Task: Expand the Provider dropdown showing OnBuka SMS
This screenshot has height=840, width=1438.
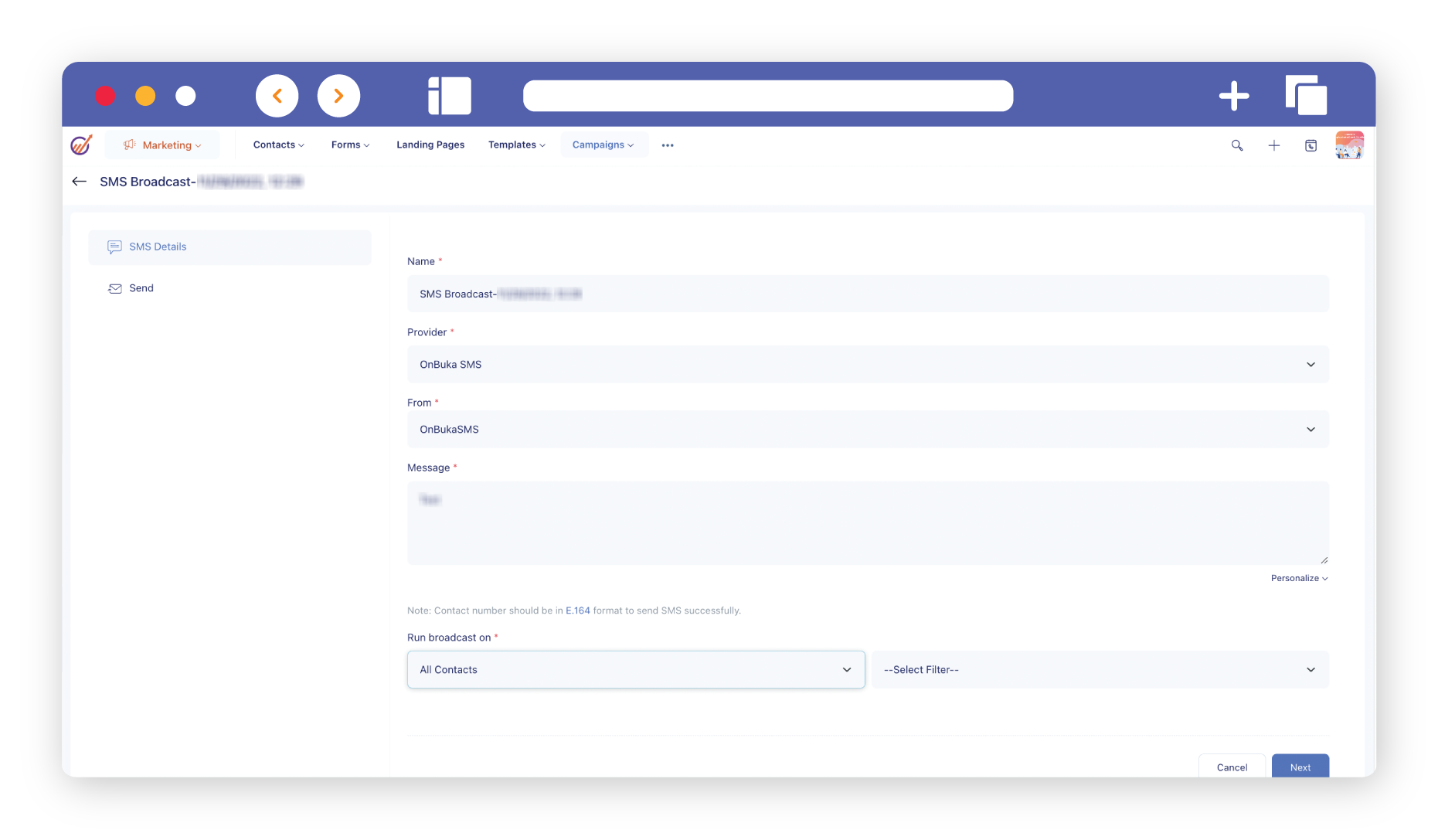Action: point(867,365)
